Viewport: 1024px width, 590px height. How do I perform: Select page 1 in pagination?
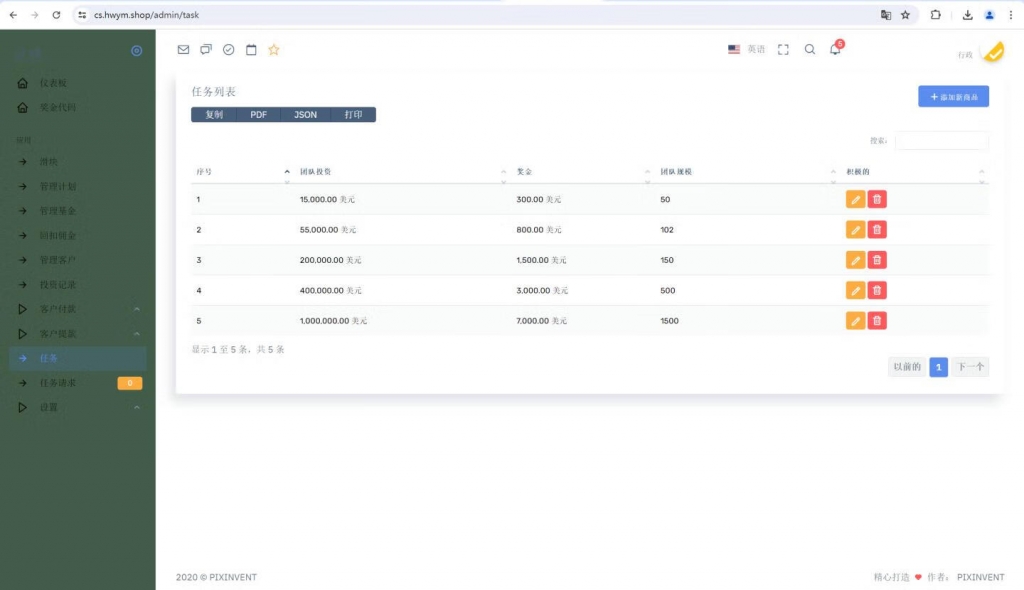pyautogui.click(x=938, y=367)
